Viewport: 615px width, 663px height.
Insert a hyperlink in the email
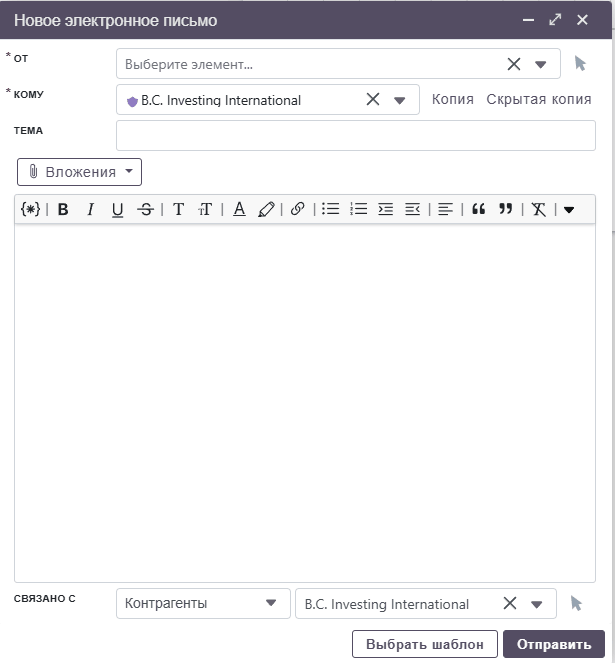tap(298, 209)
